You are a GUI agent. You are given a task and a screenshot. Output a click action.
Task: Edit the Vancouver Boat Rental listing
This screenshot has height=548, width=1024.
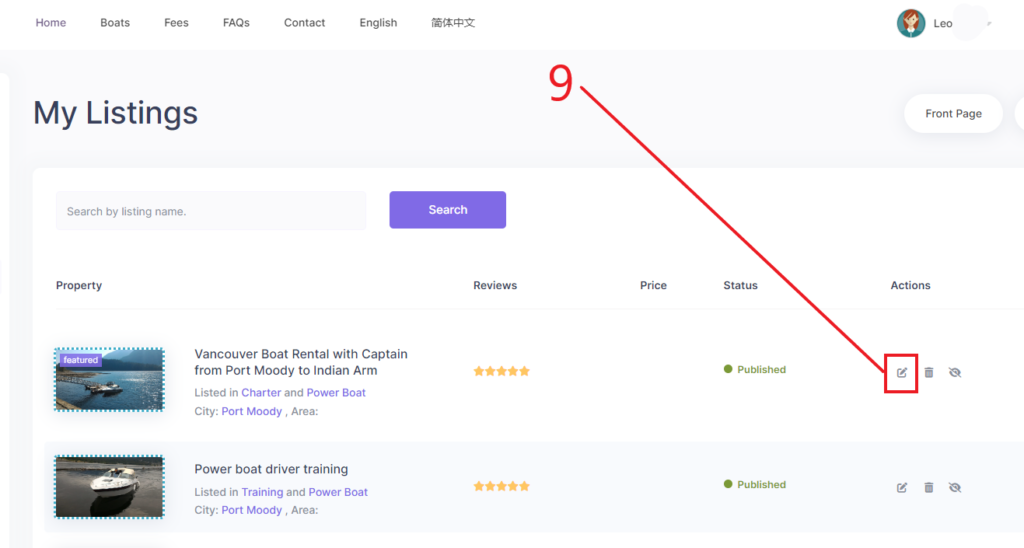tap(901, 372)
